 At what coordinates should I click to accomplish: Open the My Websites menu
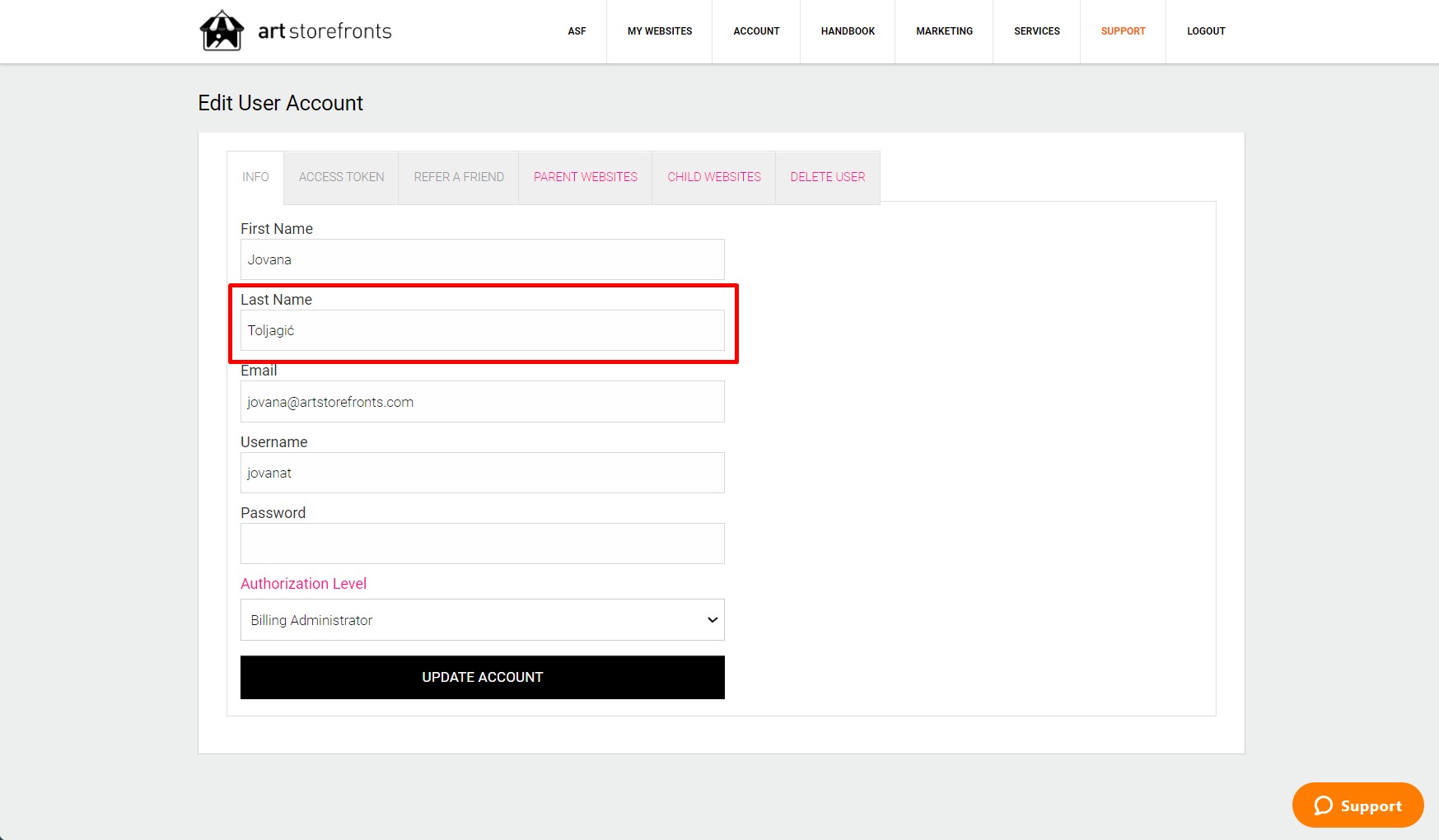pyautogui.click(x=659, y=31)
